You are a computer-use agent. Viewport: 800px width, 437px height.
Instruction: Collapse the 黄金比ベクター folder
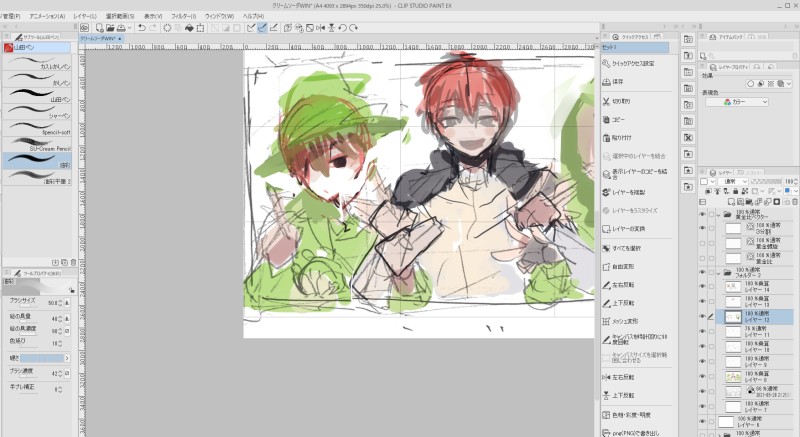pos(718,215)
